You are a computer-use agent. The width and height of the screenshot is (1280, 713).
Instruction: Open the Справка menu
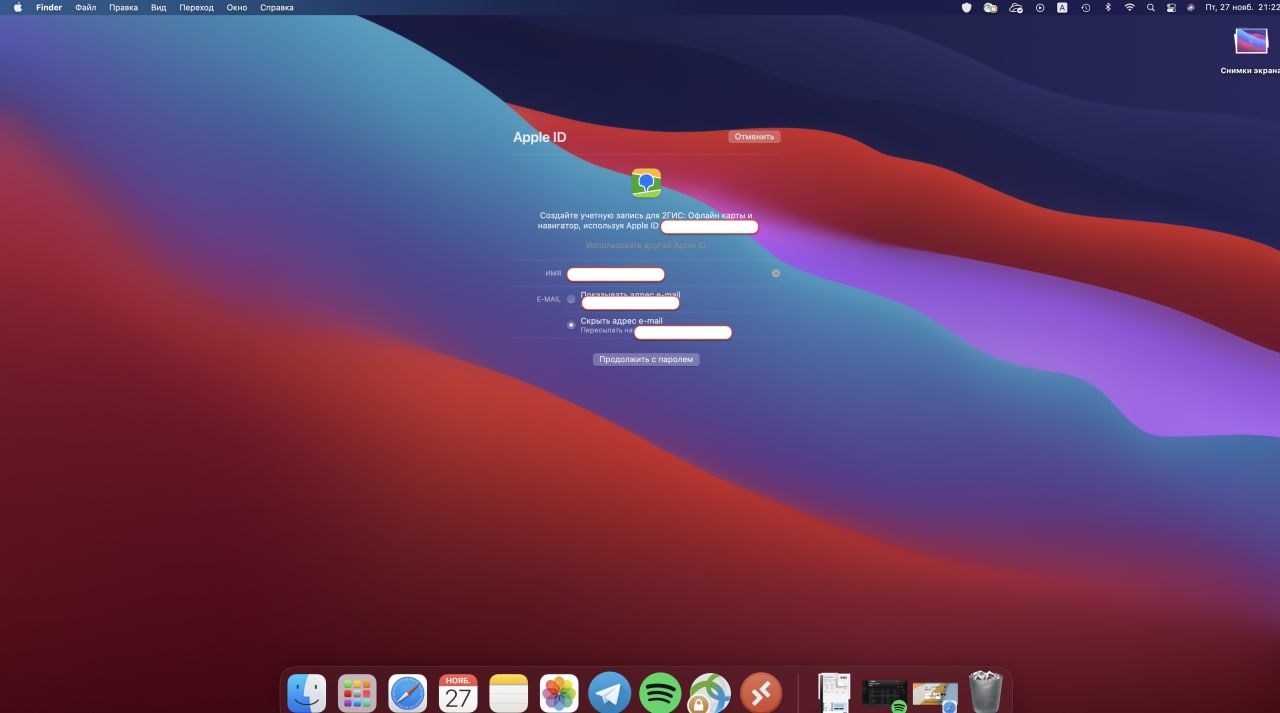[277, 7]
